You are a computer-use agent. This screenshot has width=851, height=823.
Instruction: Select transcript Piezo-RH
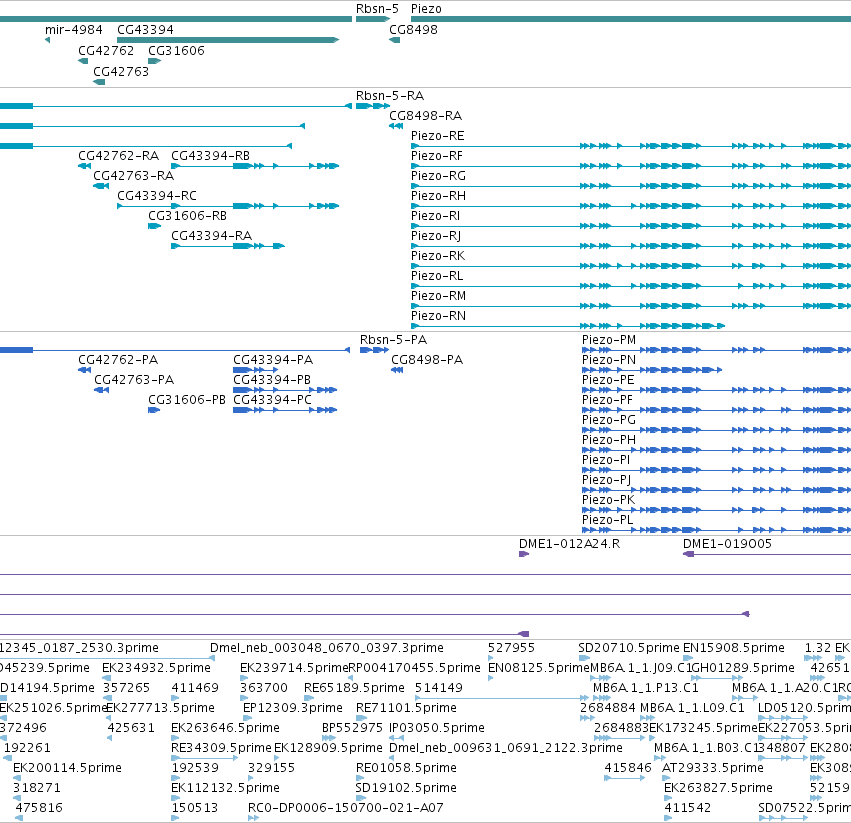[438, 195]
